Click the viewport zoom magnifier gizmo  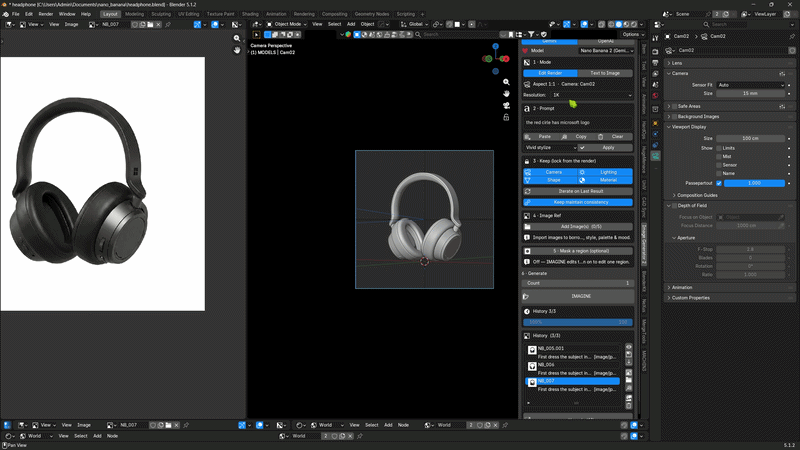506,82
